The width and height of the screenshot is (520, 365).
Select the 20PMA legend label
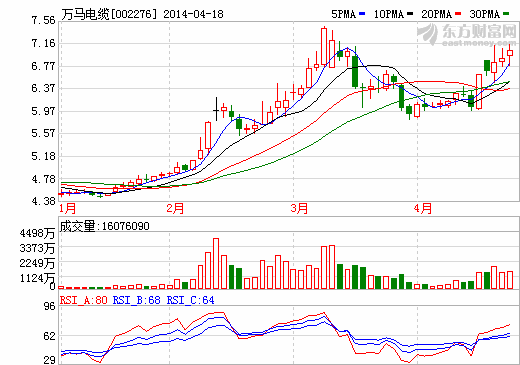[x=436, y=14]
